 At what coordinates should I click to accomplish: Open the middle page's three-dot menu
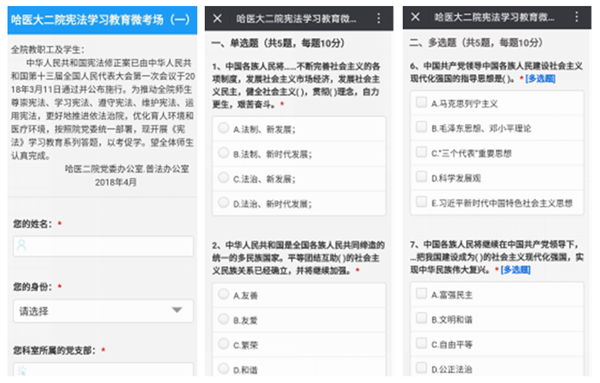coord(378,18)
